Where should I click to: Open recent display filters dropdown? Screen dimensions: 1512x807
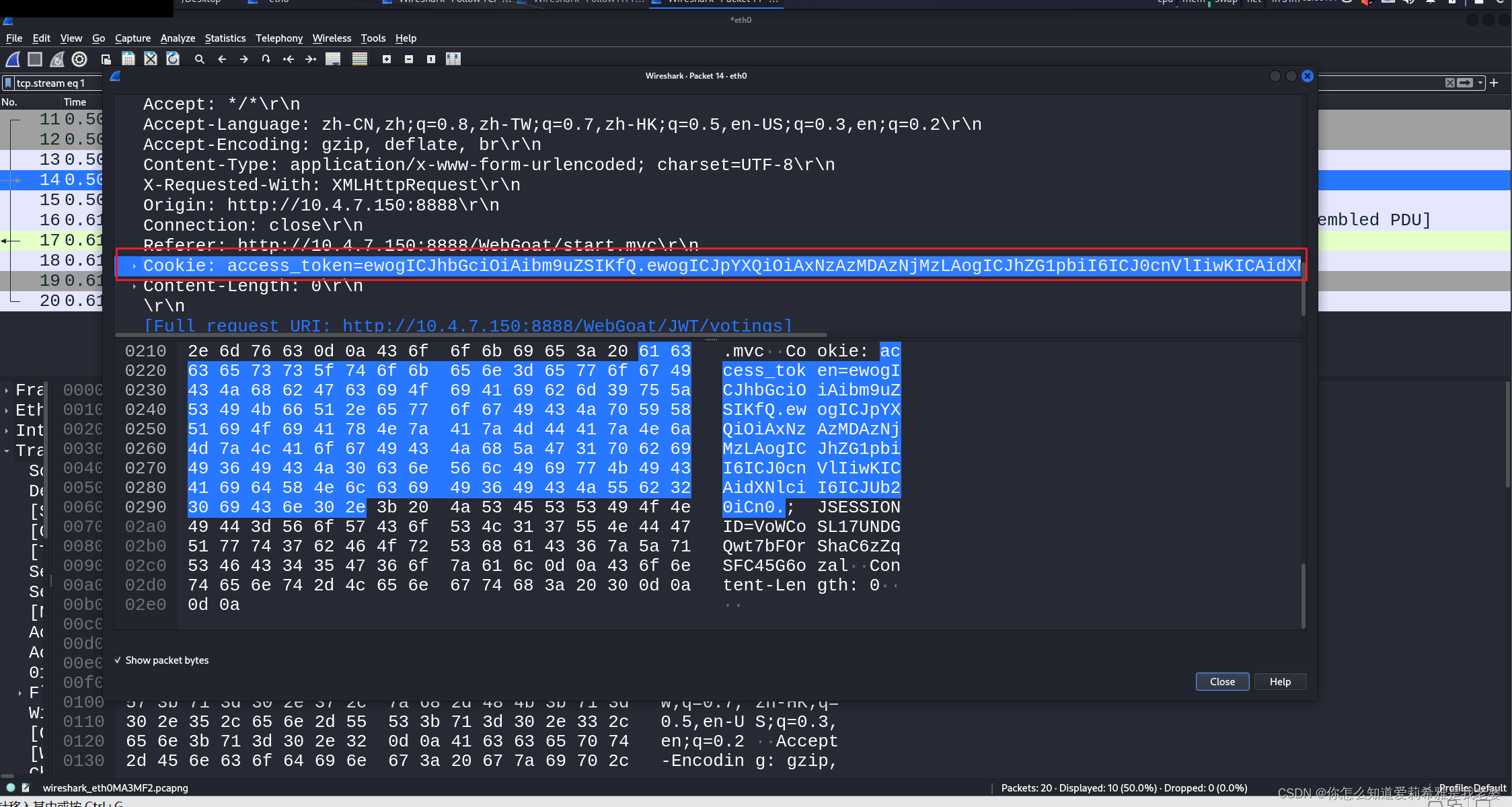pos(1480,83)
